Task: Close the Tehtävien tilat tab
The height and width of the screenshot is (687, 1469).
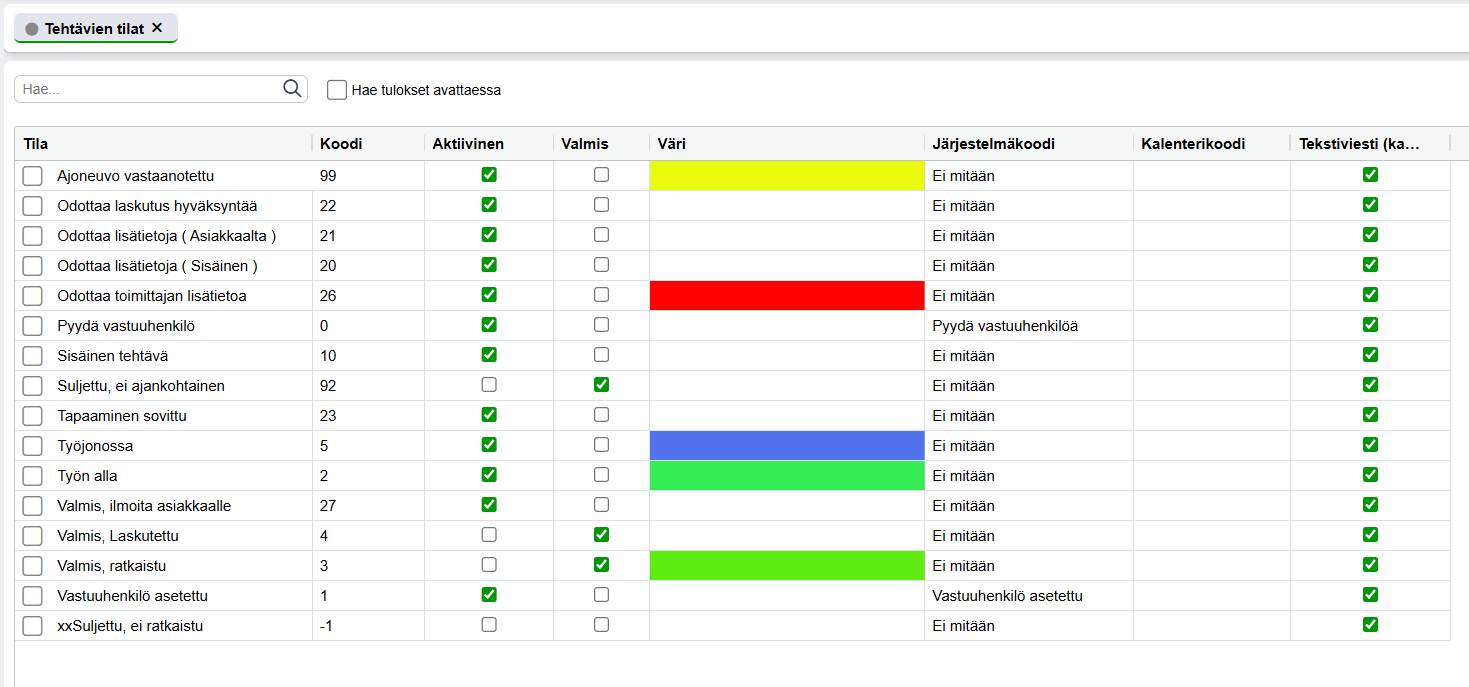Action: click(157, 28)
